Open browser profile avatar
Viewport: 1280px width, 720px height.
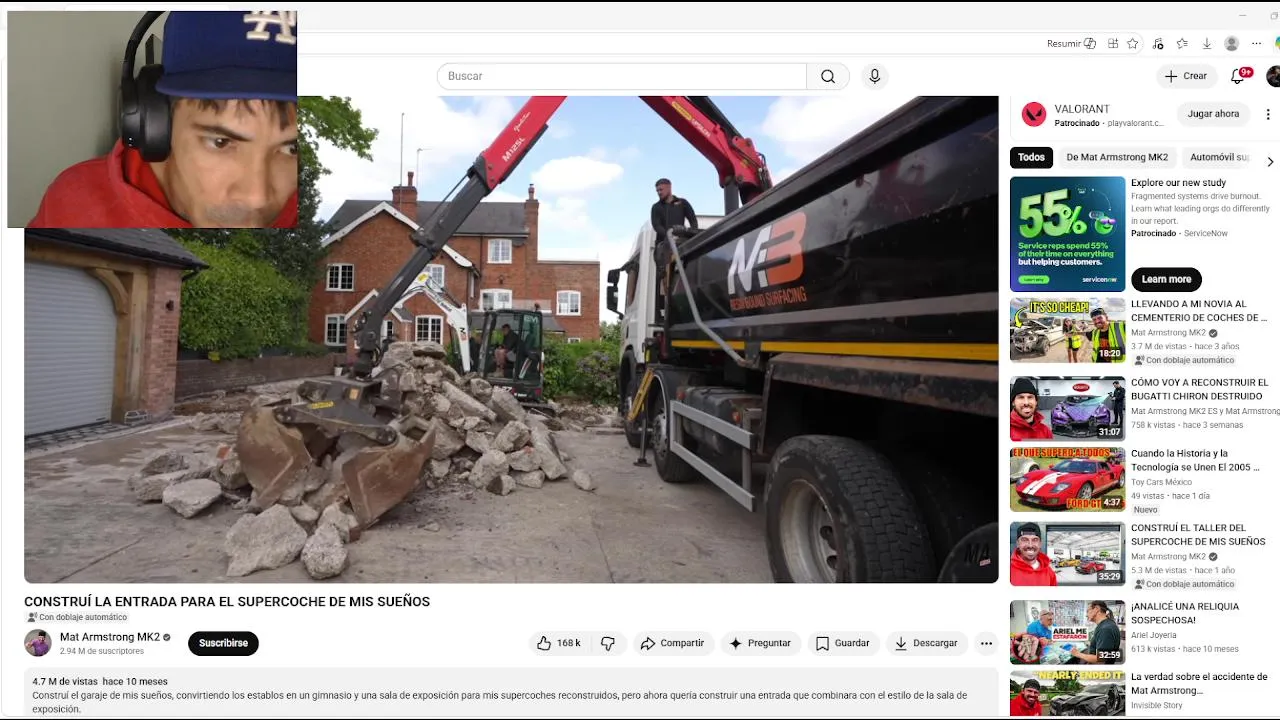[1232, 44]
